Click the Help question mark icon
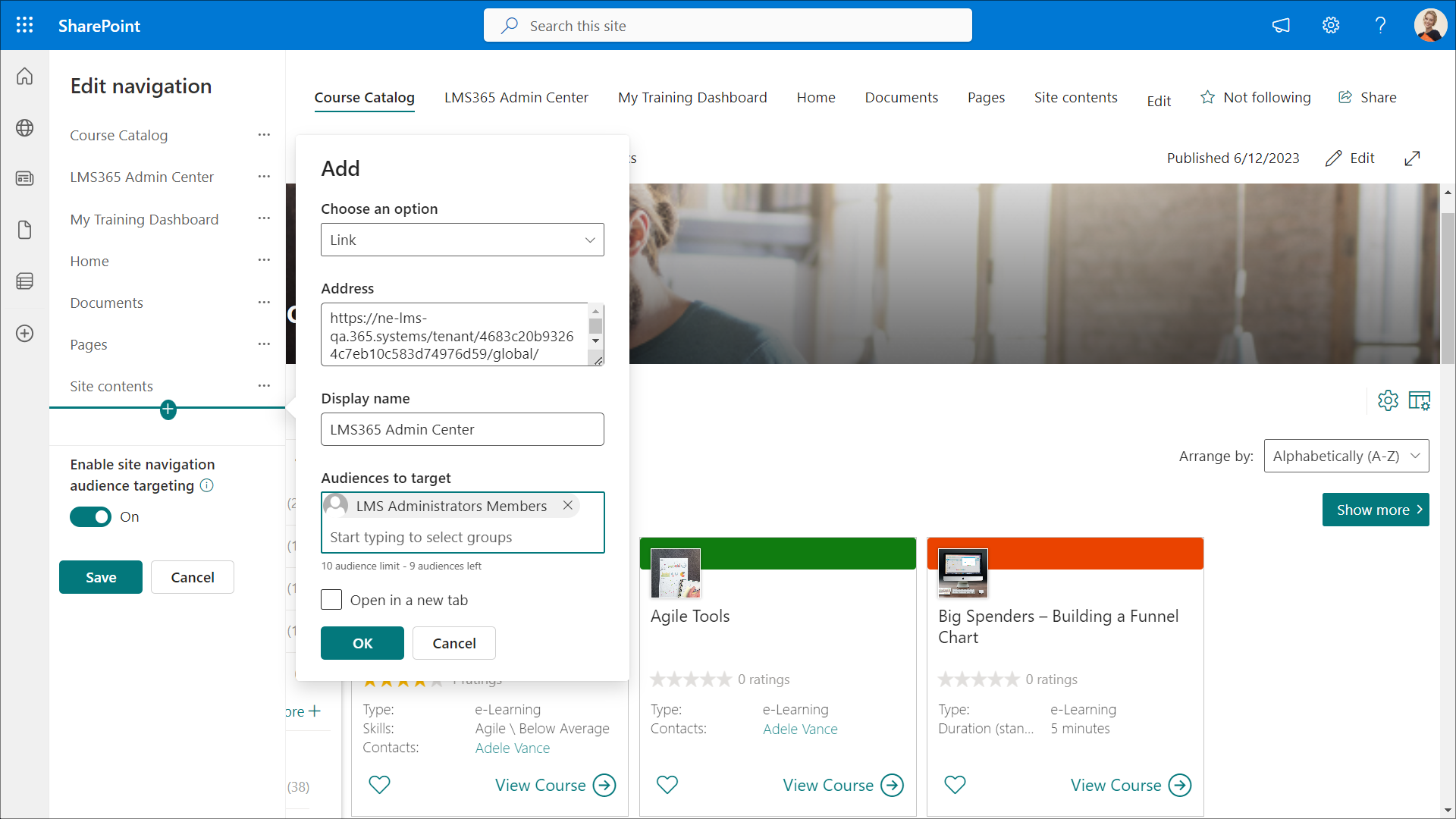The height and width of the screenshot is (819, 1456). click(1380, 25)
